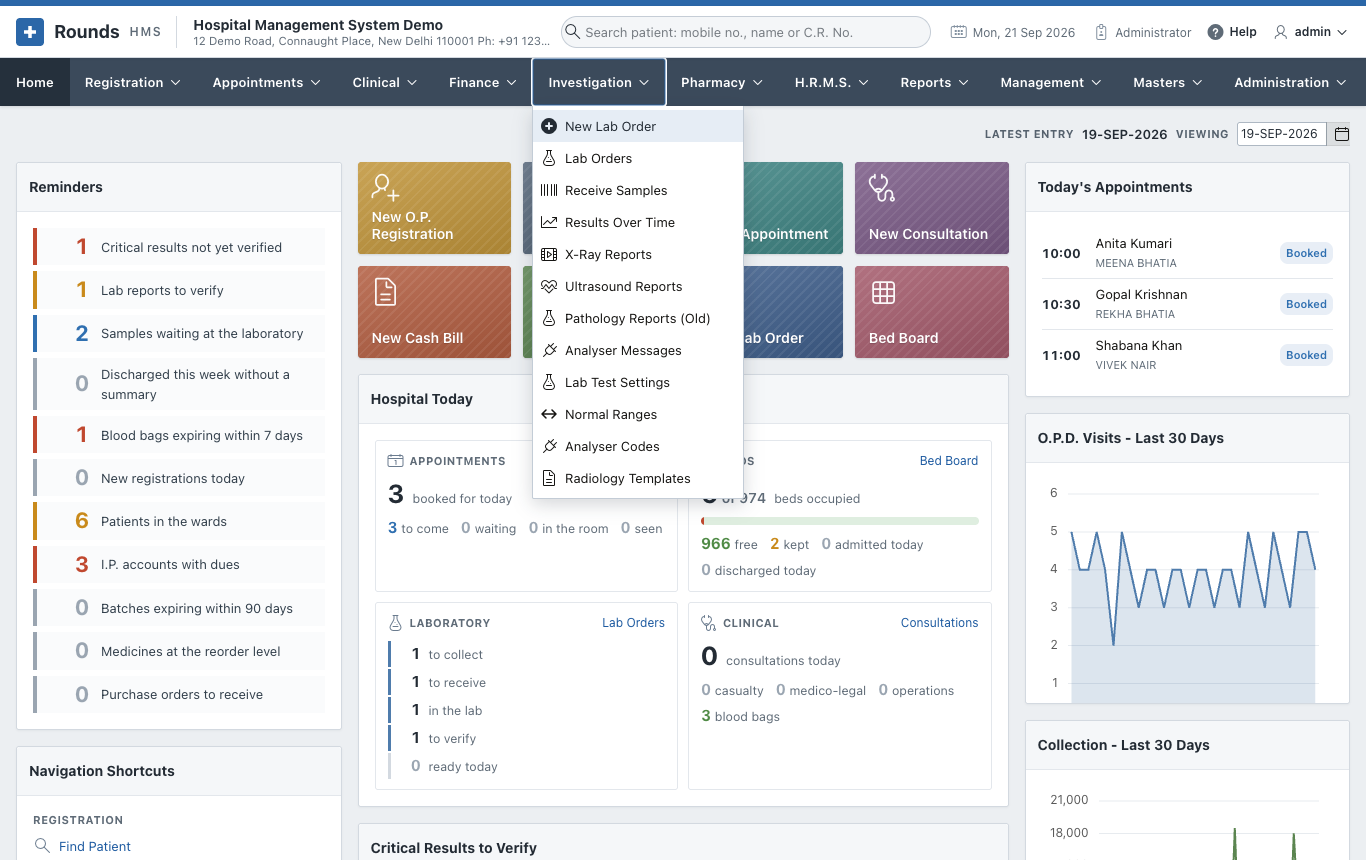Click the bill icon on New Cash Bill tile
The image size is (1366, 860).
click(x=385, y=292)
